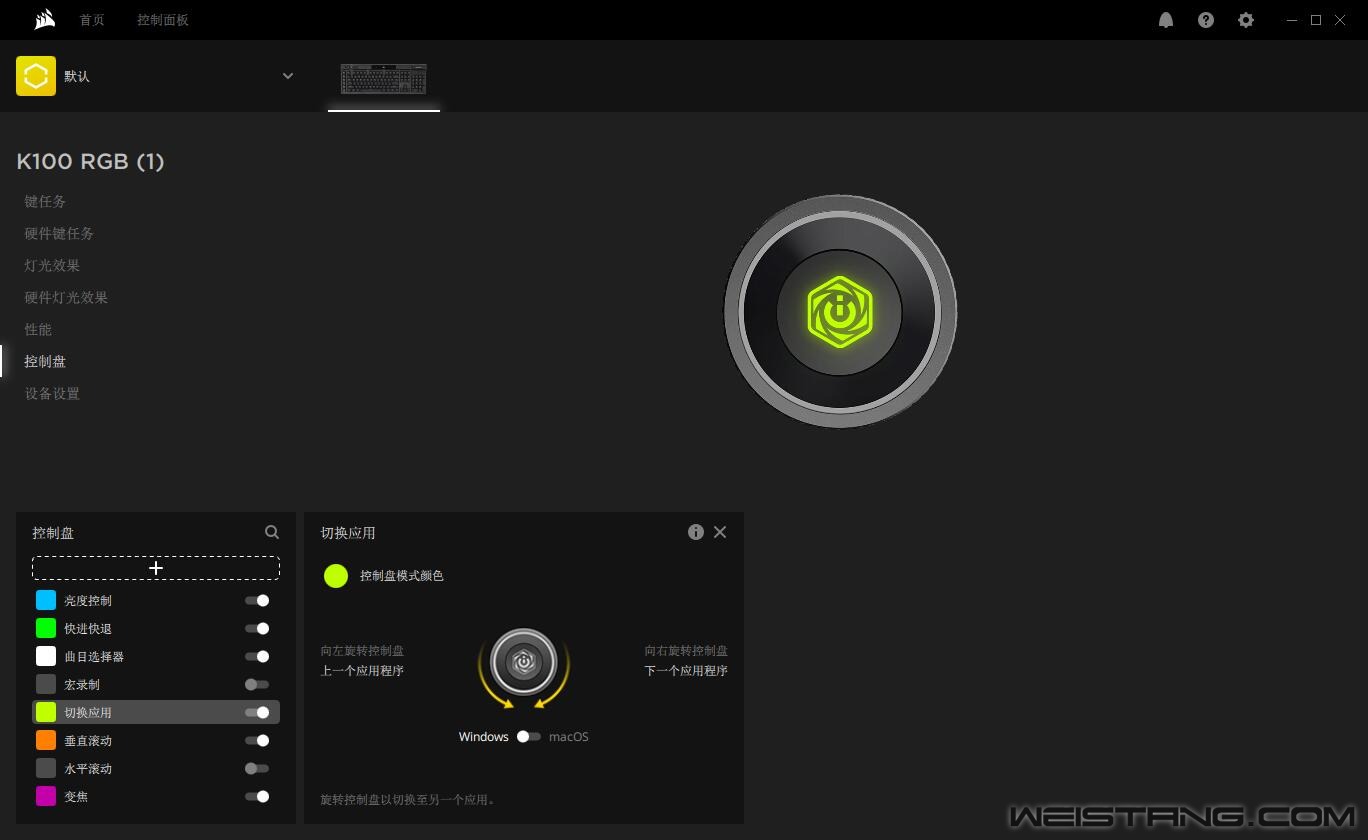Click the gray 宏录制 color swatch
This screenshot has height=840, width=1368.
46,684
